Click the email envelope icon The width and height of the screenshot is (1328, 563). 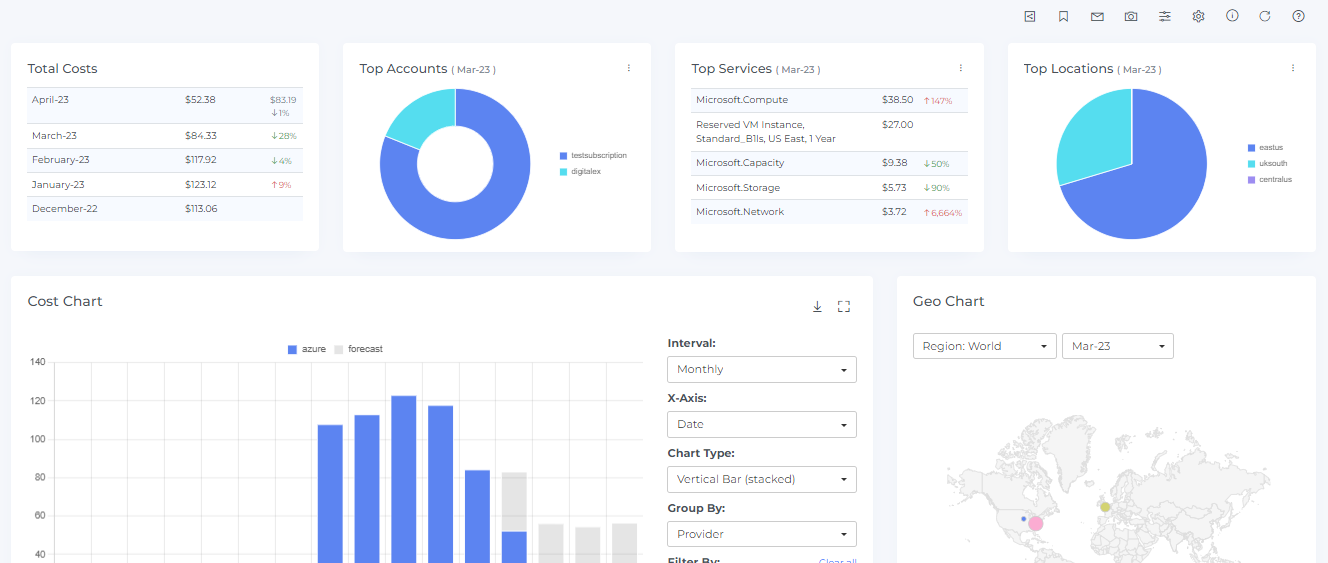[1097, 16]
